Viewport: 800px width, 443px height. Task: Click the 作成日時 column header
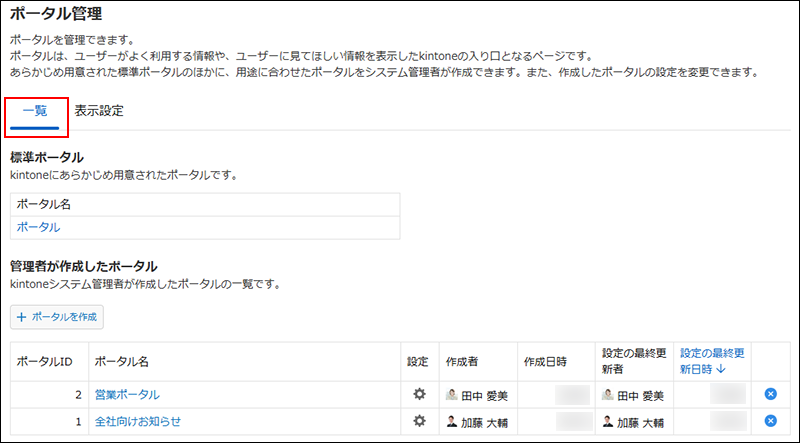coord(546,361)
